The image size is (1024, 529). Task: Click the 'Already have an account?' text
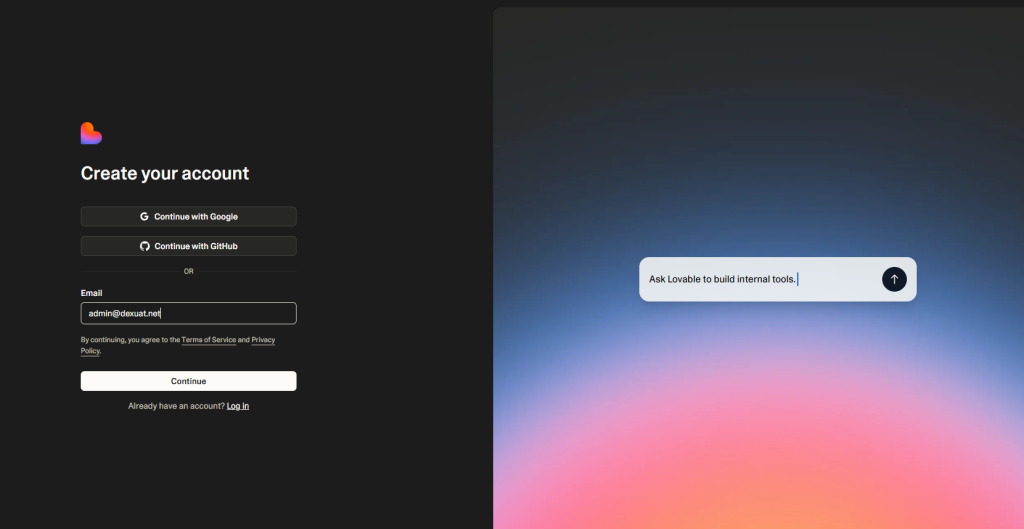[176, 406]
